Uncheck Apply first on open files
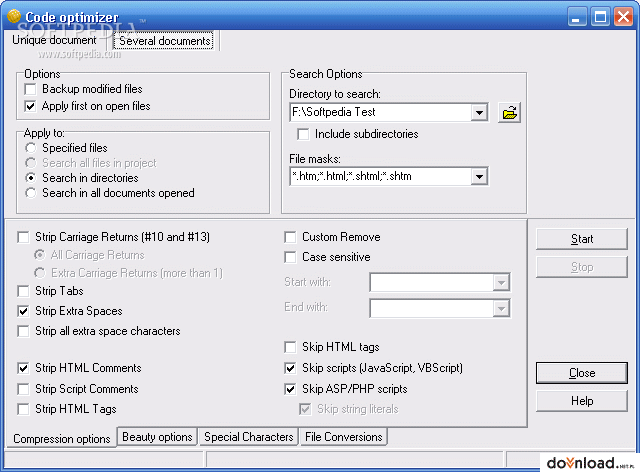Viewport: 640px width, 472px height. [x=30, y=106]
